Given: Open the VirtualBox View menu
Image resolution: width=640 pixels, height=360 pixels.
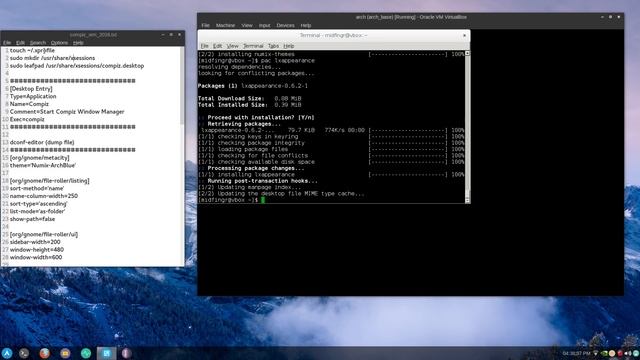Looking at the screenshot, I should click(247, 25).
